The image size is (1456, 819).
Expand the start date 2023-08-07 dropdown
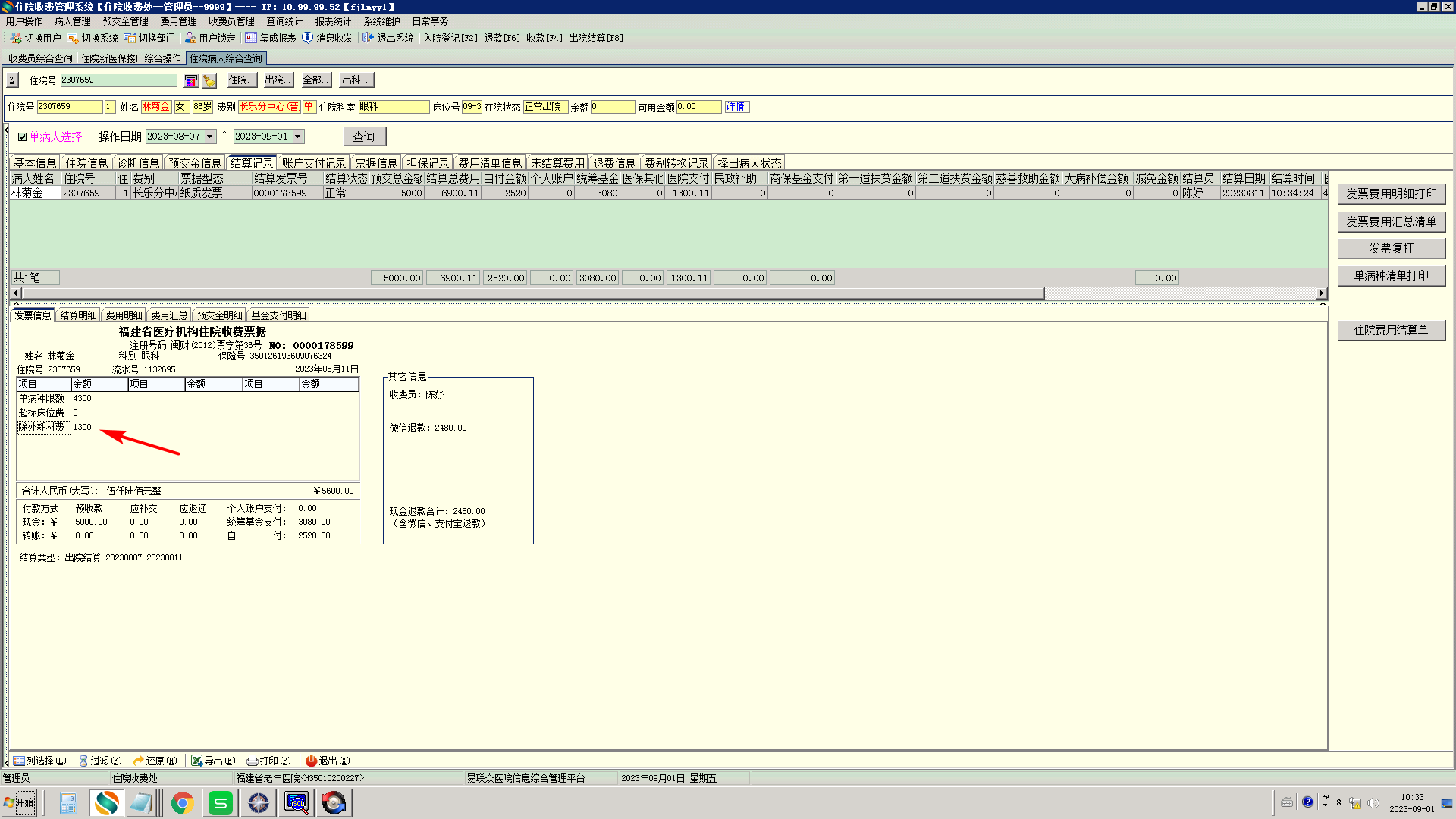pos(210,136)
